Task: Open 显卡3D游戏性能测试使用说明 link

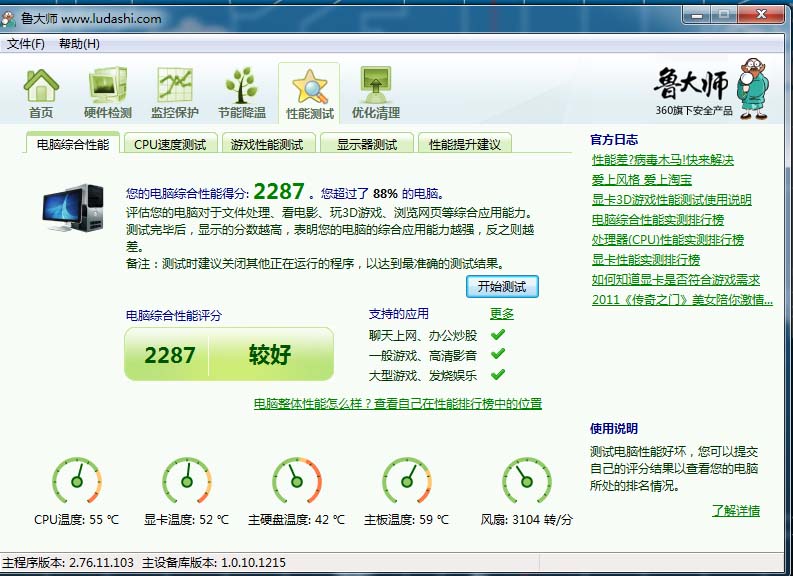Action: coord(671,200)
